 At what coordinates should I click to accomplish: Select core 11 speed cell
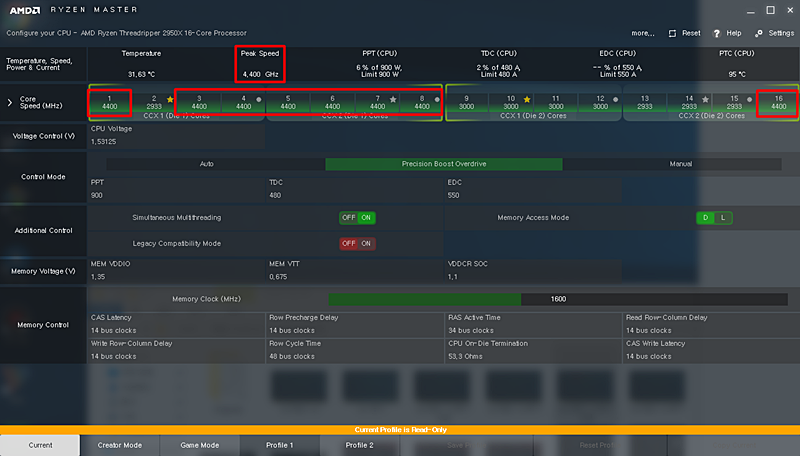tap(556, 103)
